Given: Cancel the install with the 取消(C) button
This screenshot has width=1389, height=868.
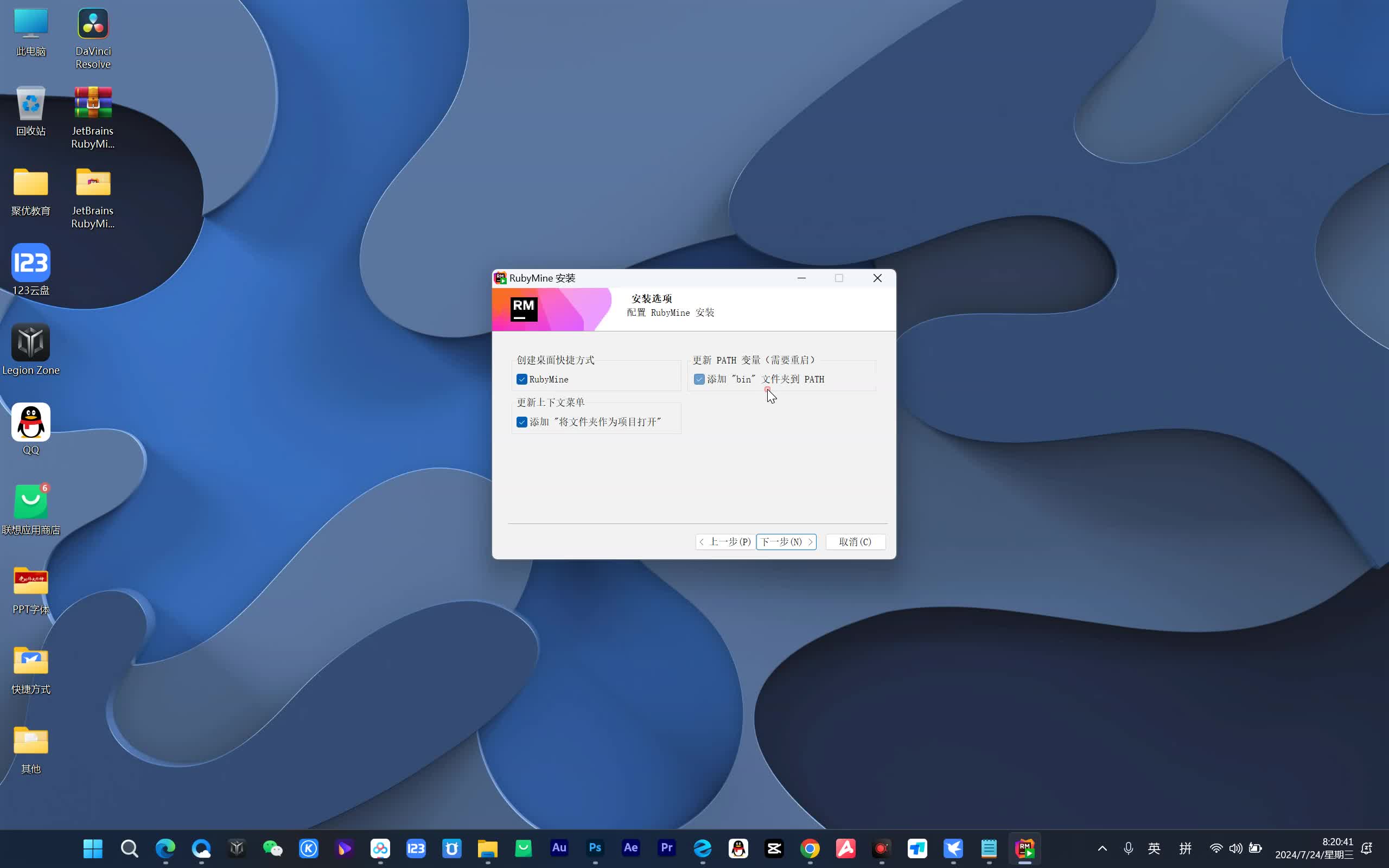Looking at the screenshot, I should coord(855,541).
